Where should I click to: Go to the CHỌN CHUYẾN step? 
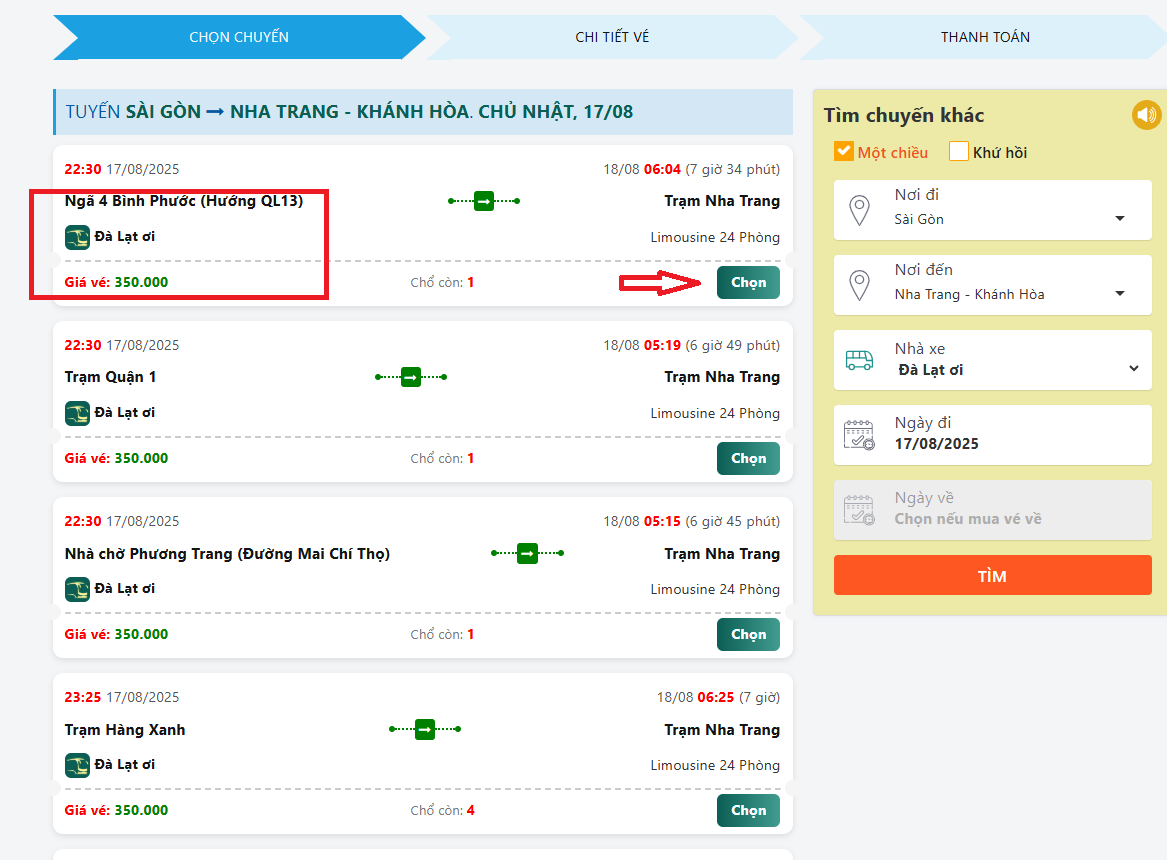coord(239,37)
